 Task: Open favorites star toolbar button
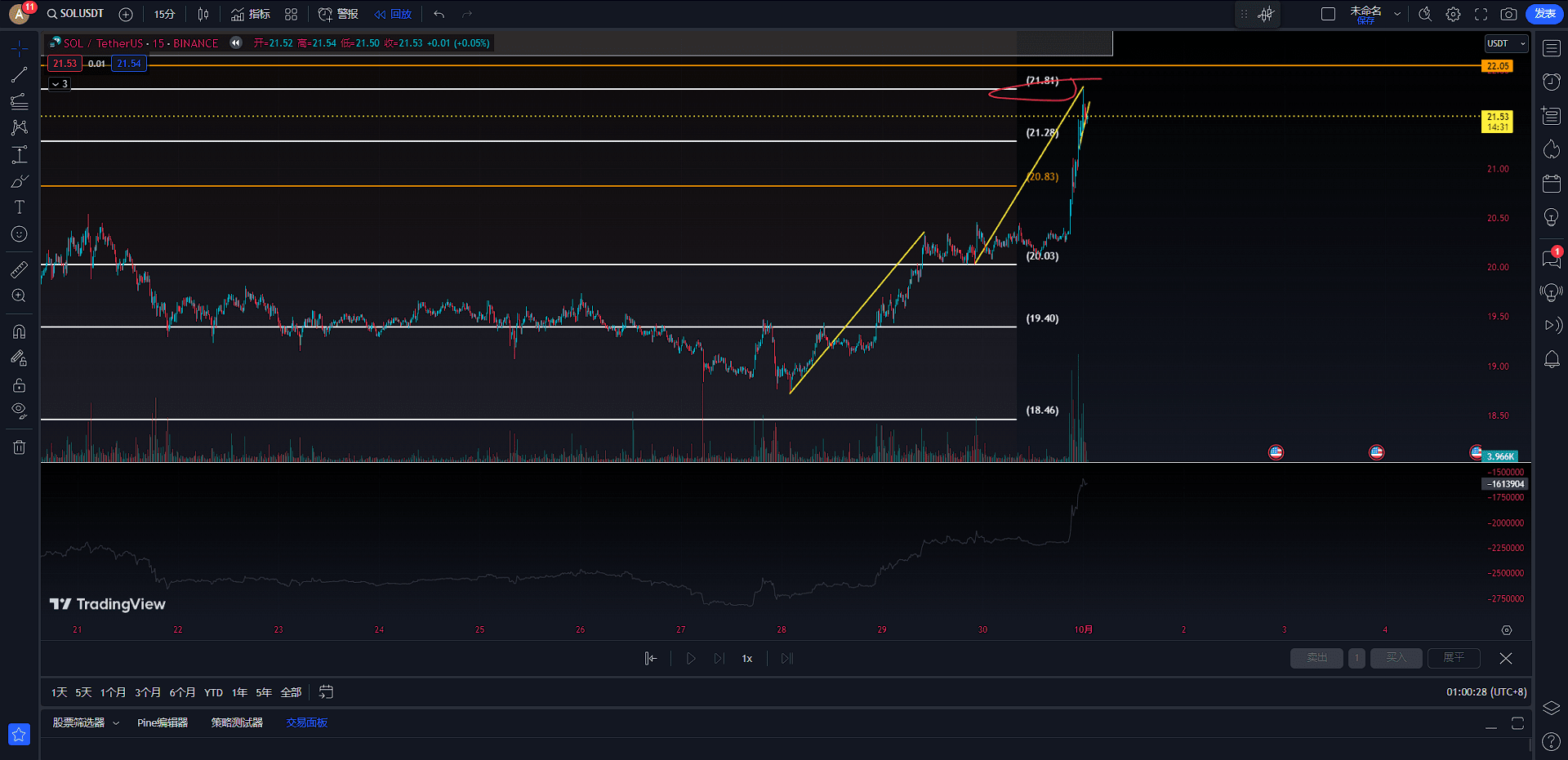19,735
